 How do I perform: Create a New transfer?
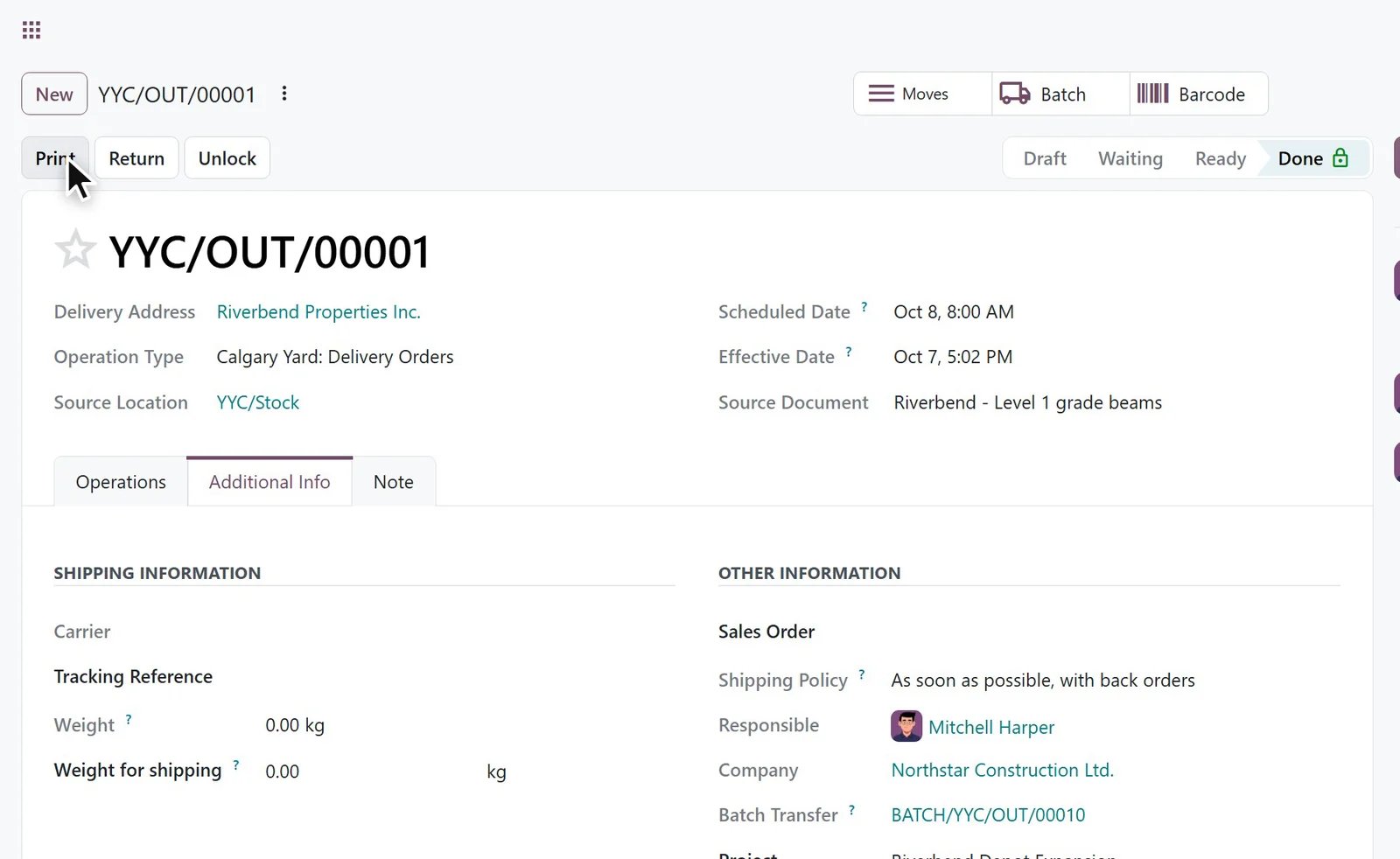pyautogui.click(x=54, y=94)
